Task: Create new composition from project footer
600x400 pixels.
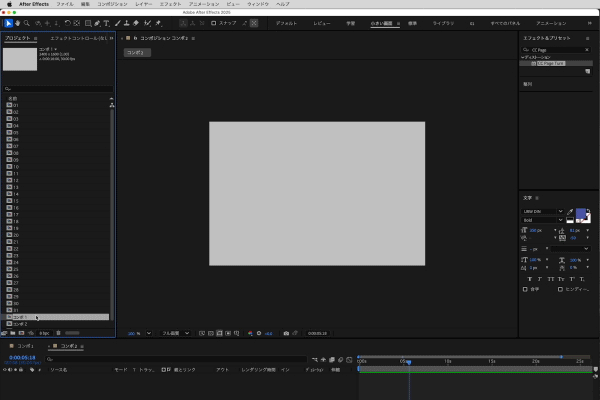Action: click(21, 333)
